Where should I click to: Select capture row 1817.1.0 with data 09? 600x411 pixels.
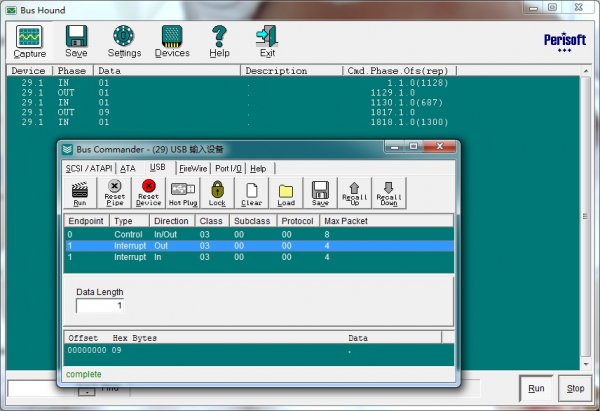point(293,113)
